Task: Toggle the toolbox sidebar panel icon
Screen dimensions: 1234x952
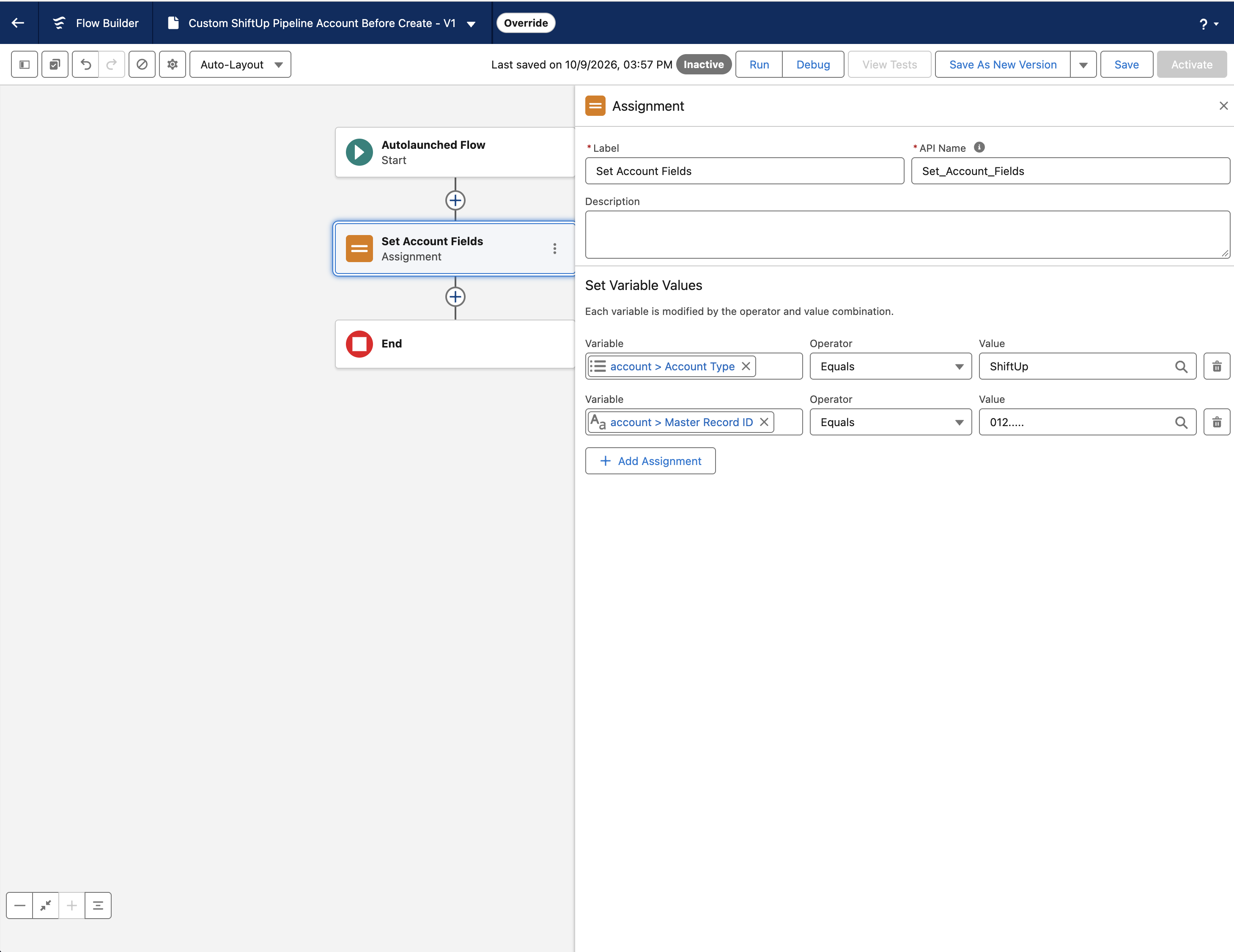Action: tap(24, 64)
